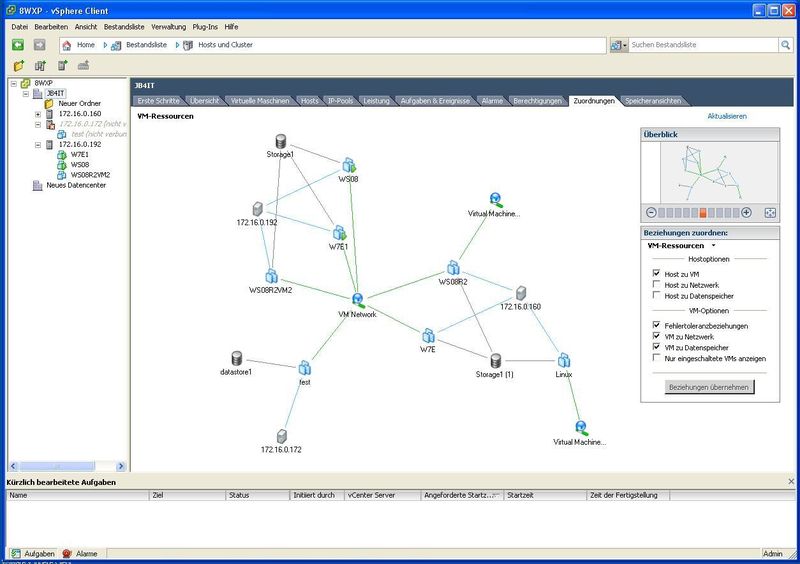Select the 172.16.0.172 host node in map
Screen dimensions: 800x564
coord(282,436)
